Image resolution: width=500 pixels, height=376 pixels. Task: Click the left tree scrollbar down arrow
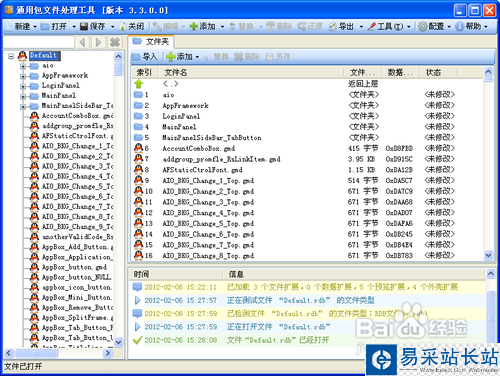click(x=118, y=342)
